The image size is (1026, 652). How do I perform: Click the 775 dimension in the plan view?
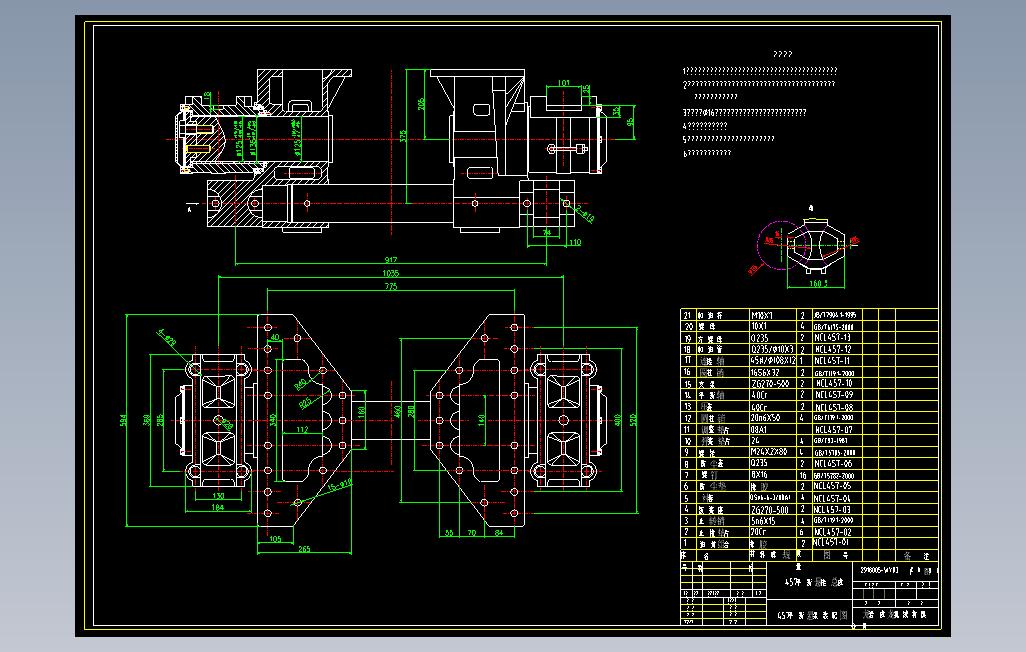pyautogui.click(x=391, y=286)
